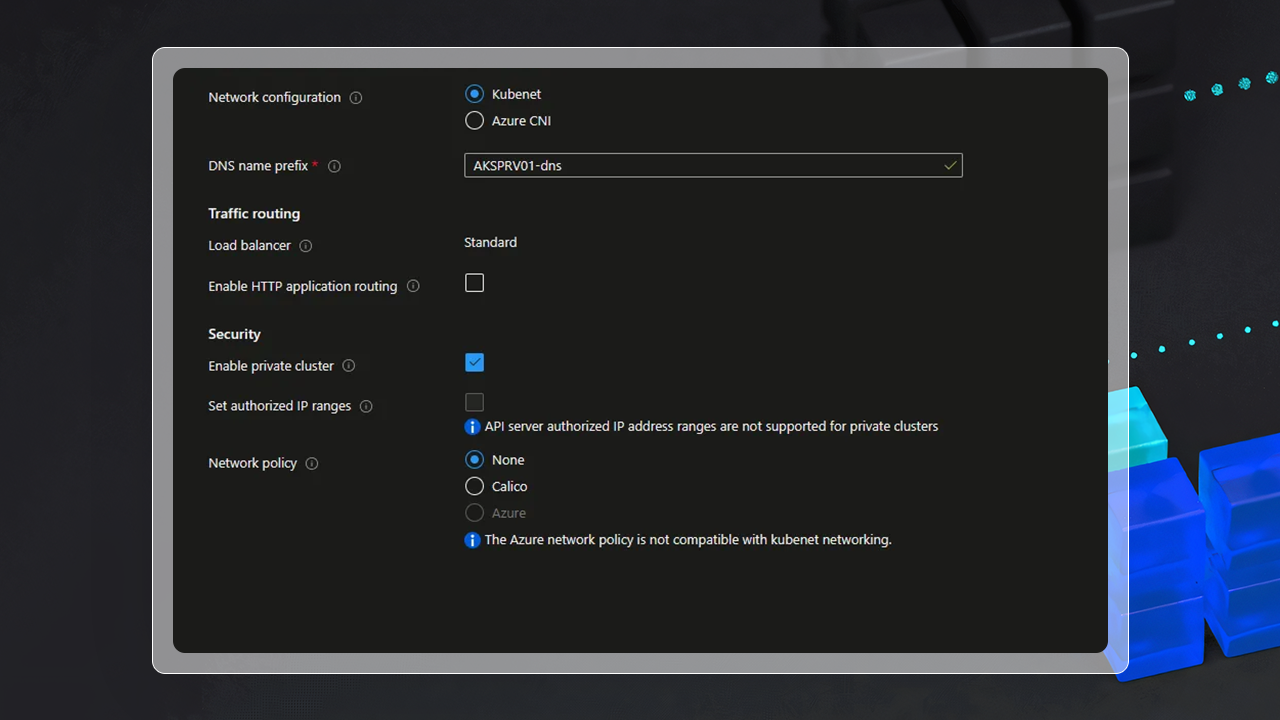Click info icon beside Set authorized IP ranges

point(366,407)
